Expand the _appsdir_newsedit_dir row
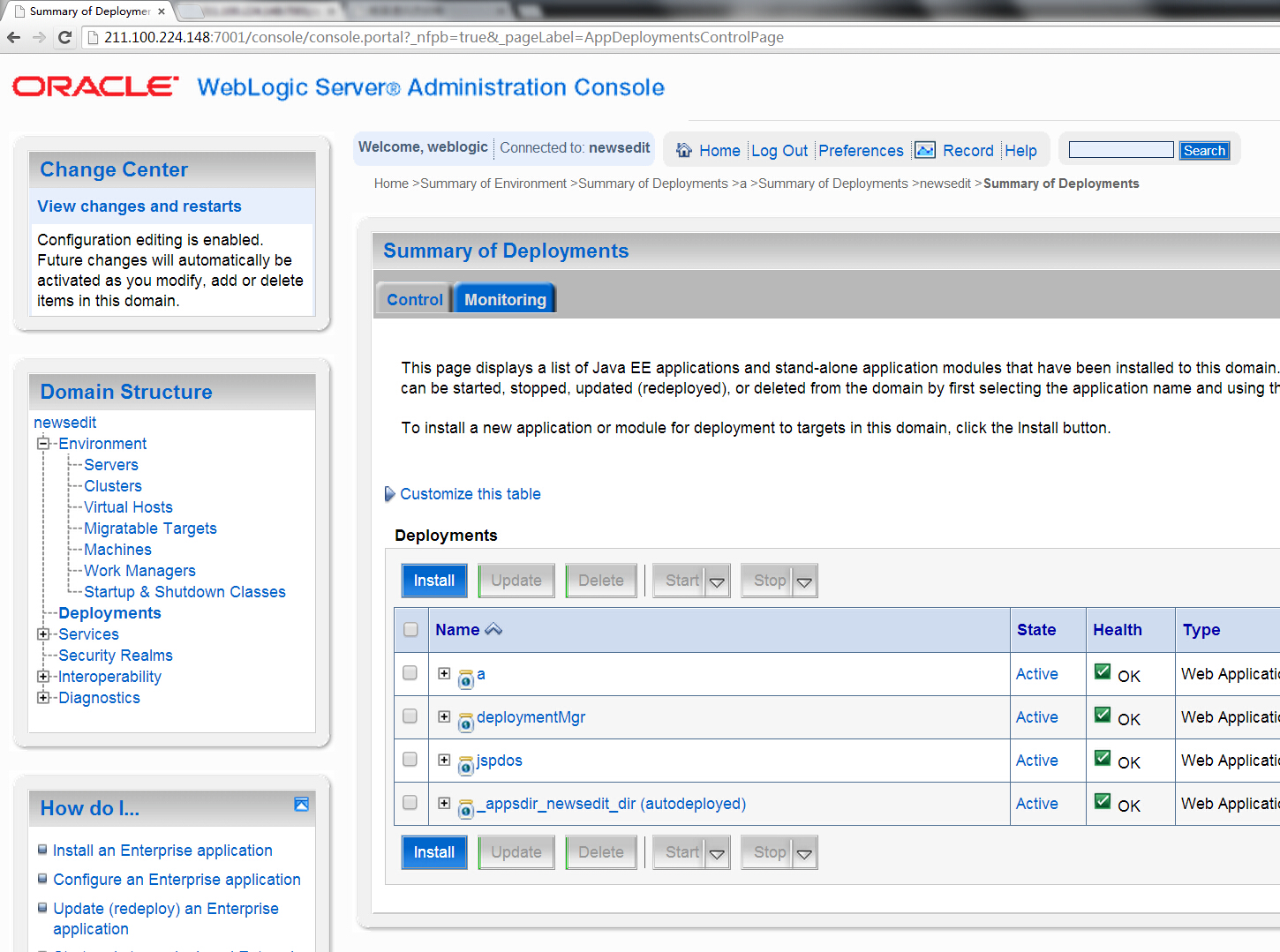Image resolution: width=1280 pixels, height=952 pixels. click(444, 803)
